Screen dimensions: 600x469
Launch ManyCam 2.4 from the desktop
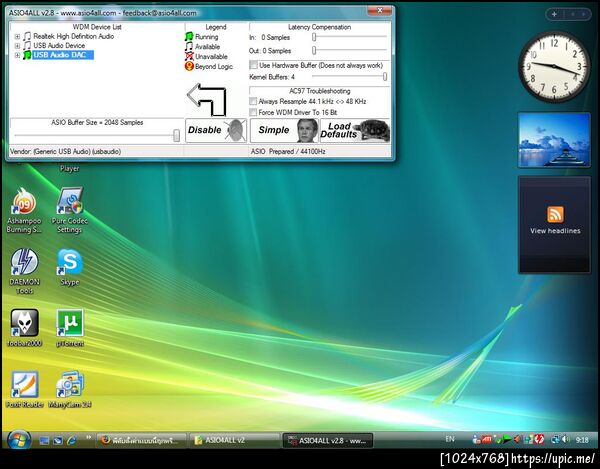point(70,389)
